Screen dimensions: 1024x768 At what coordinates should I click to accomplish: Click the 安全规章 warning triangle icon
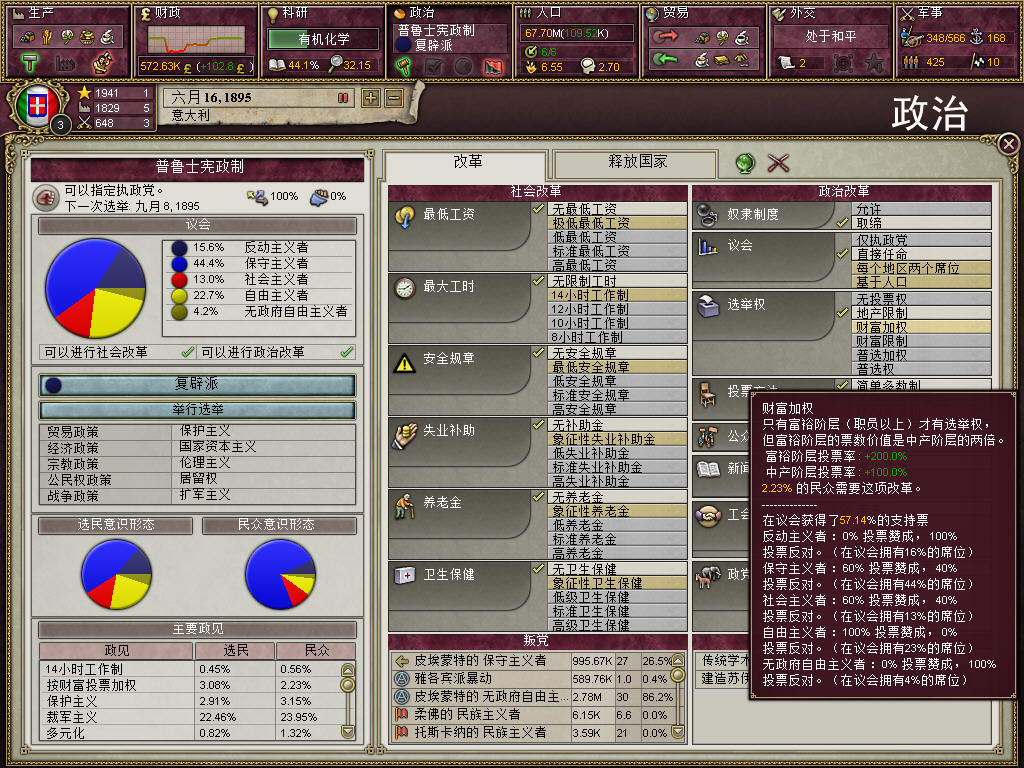[x=405, y=362]
